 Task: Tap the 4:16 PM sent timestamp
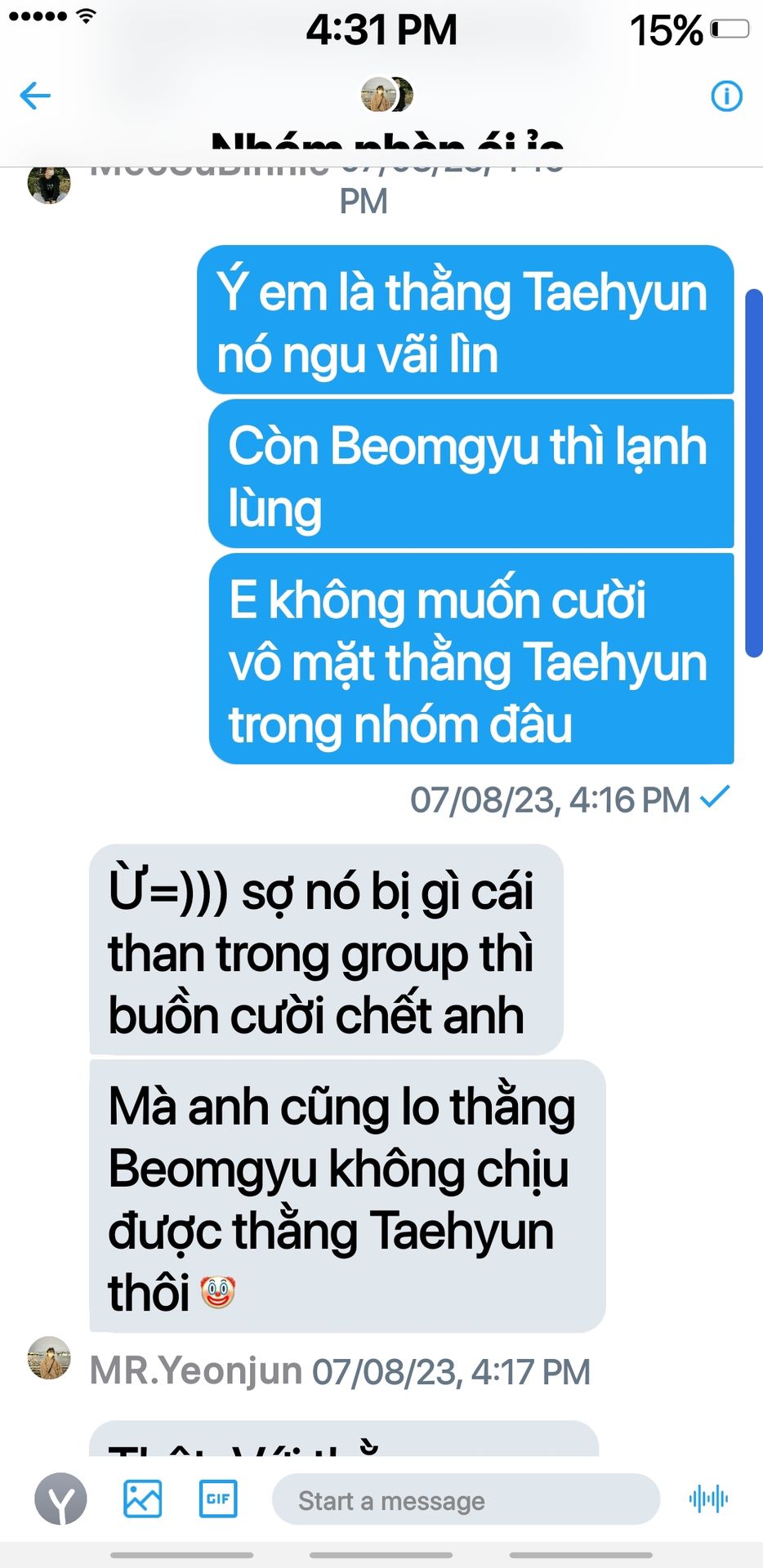(x=550, y=800)
